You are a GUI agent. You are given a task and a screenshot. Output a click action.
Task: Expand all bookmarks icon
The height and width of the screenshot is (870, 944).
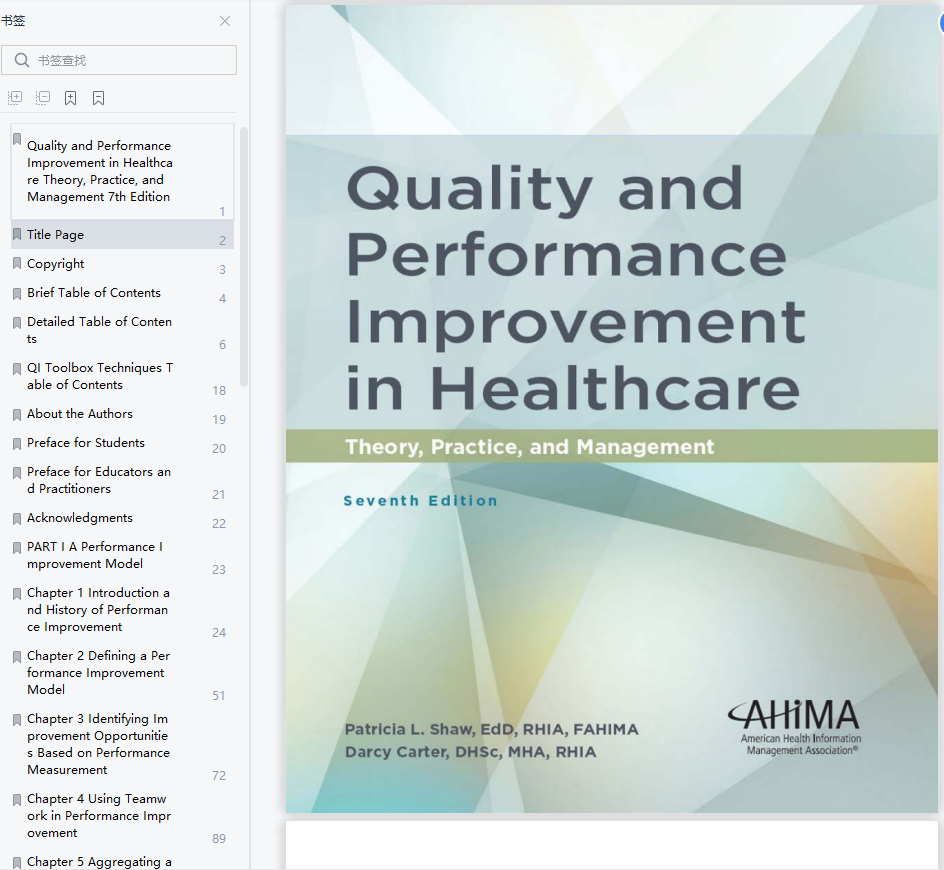click(15, 98)
